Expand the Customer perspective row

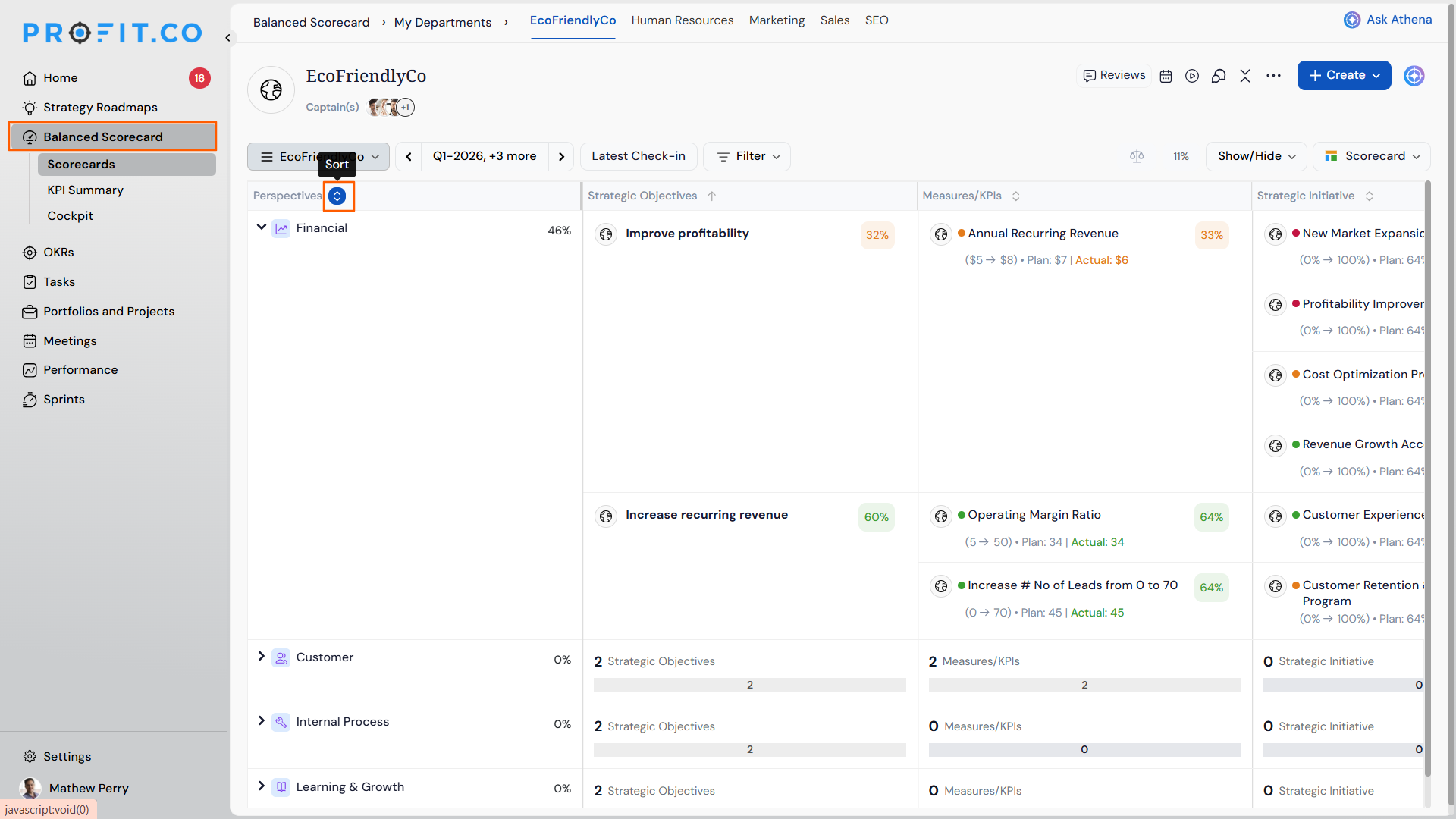tap(262, 657)
